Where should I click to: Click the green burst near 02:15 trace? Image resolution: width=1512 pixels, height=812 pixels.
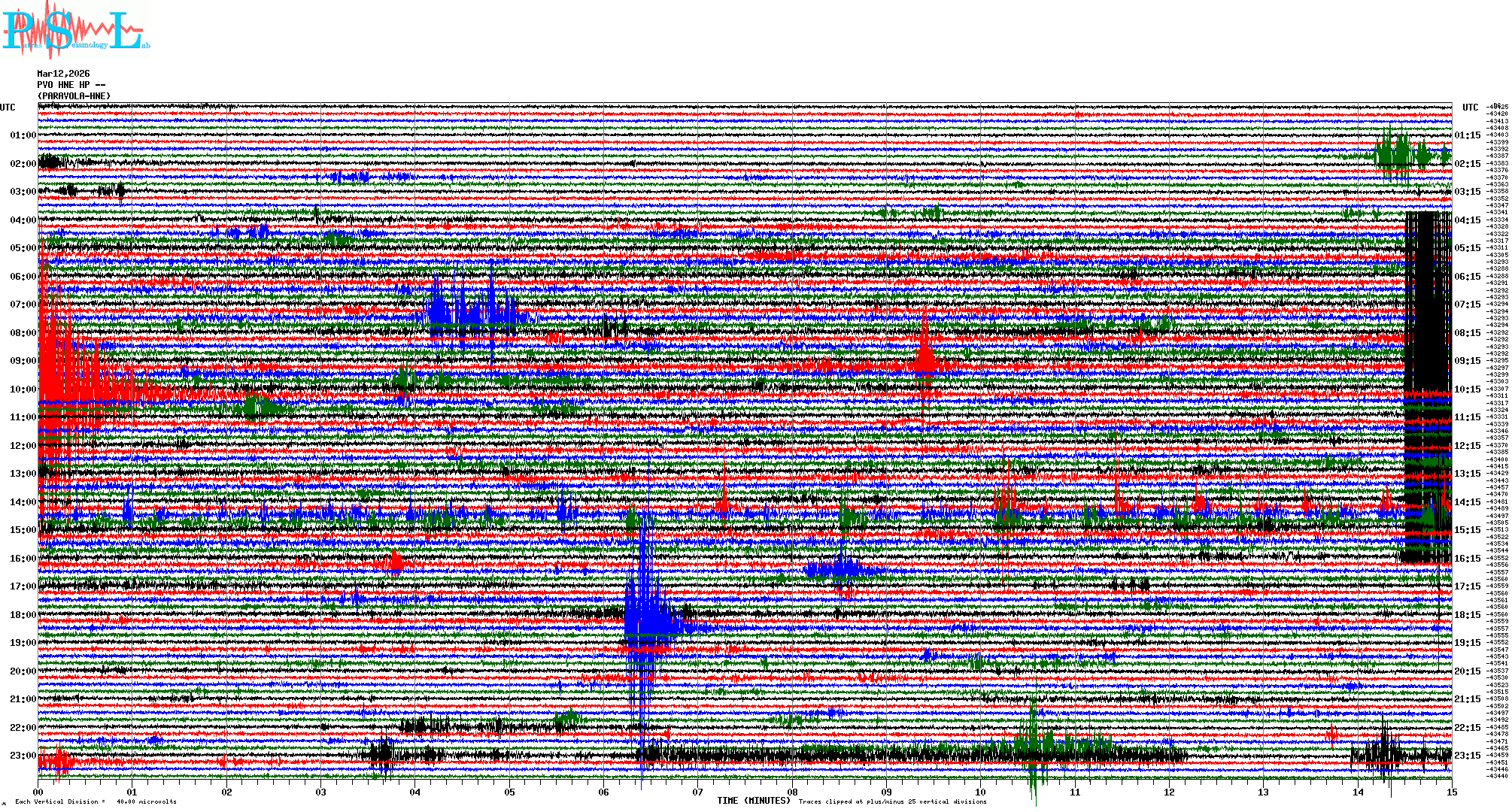coord(1399,154)
